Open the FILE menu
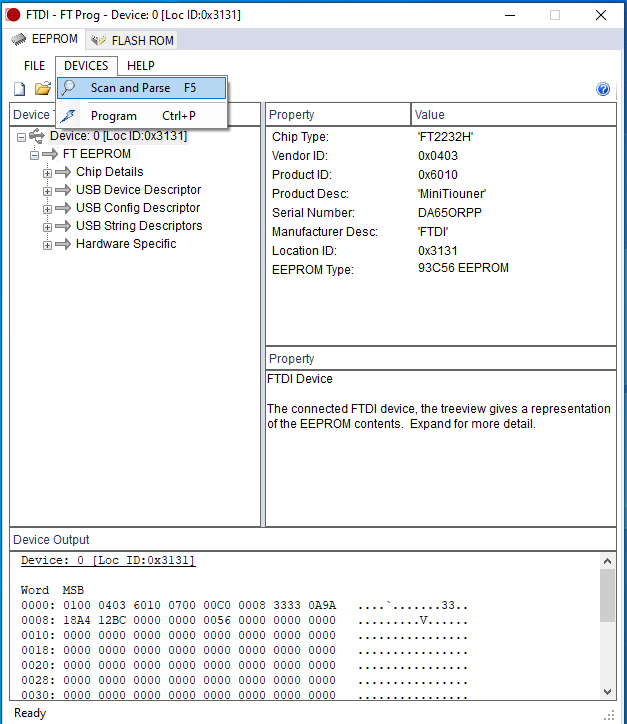 tap(35, 66)
